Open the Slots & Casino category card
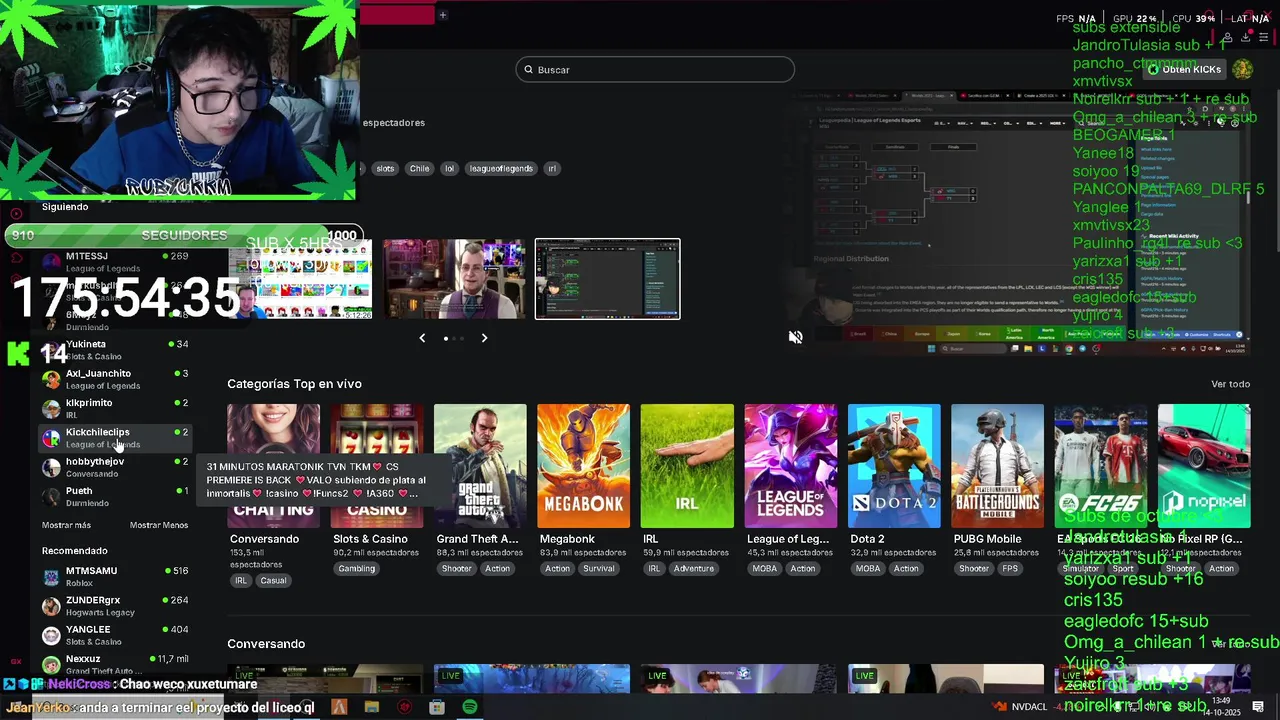 pyautogui.click(x=377, y=466)
